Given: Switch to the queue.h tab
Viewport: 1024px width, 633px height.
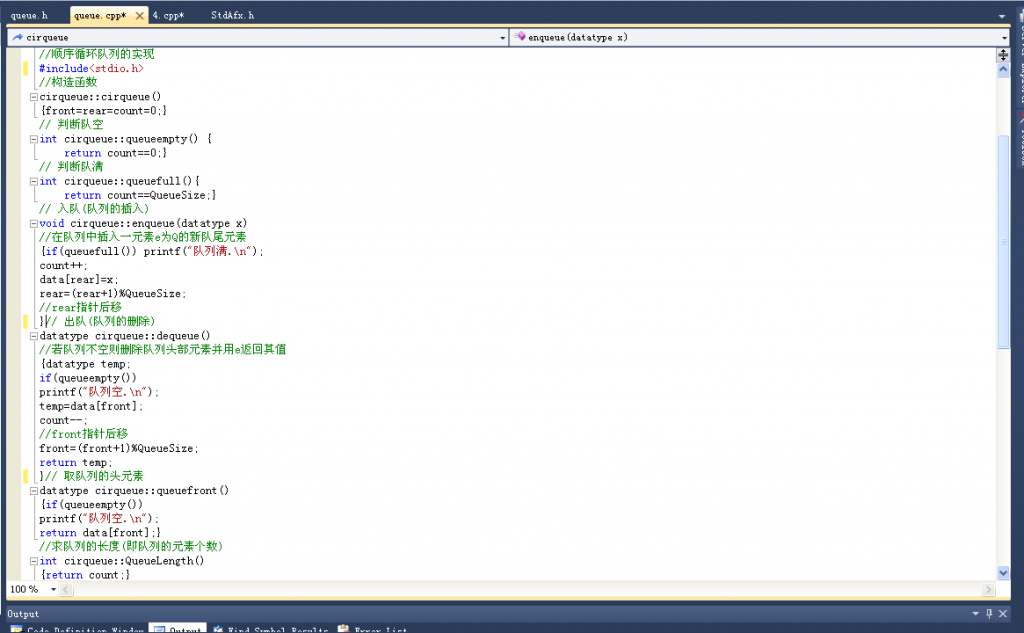Looking at the screenshot, I should coord(29,15).
